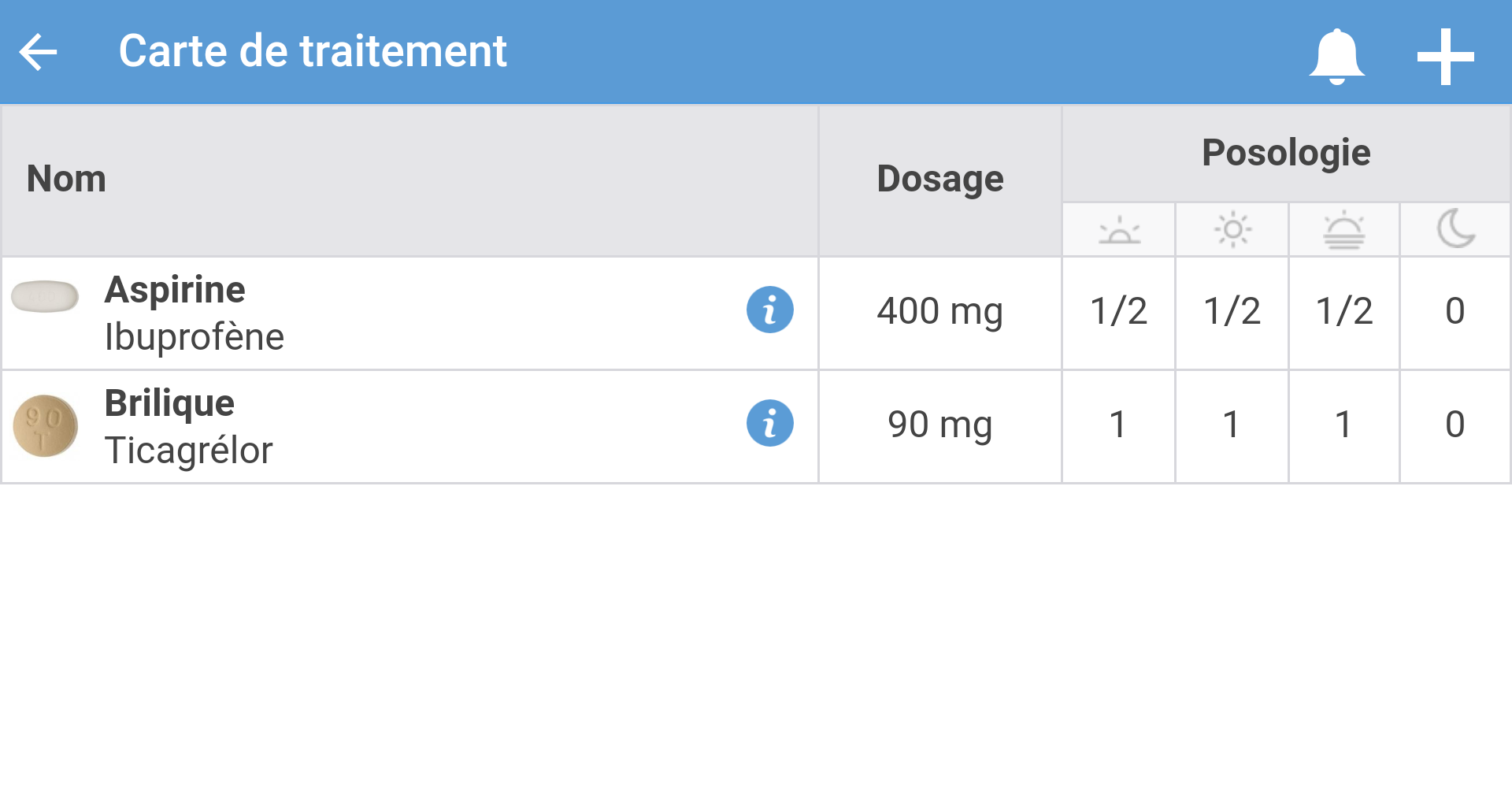
Task: Tap the Brilique pill image
Action: (45, 426)
